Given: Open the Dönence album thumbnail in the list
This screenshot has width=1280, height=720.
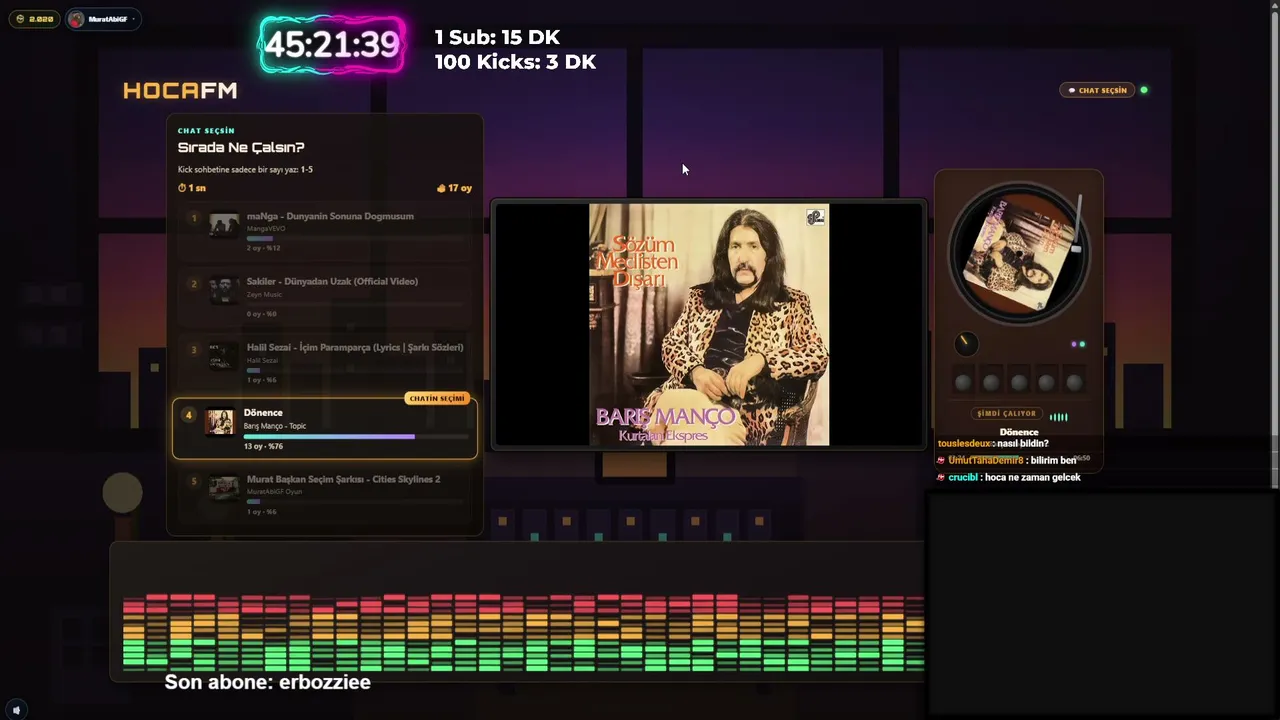Looking at the screenshot, I should pyautogui.click(x=219, y=422).
